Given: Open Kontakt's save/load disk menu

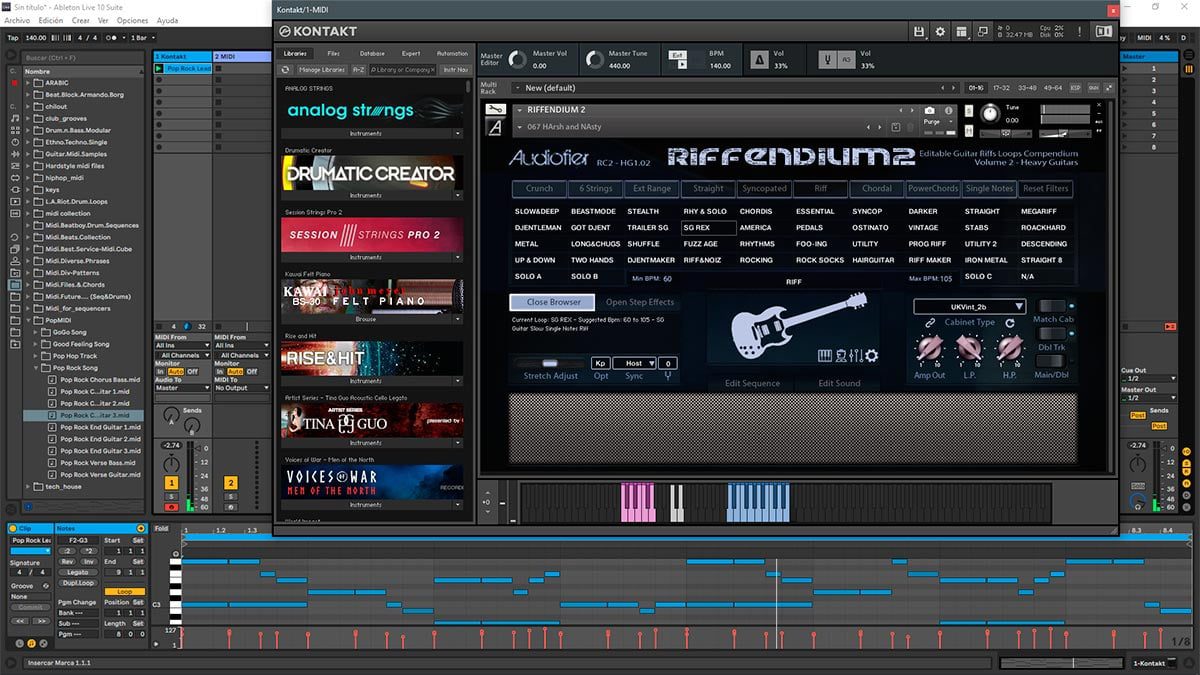Looking at the screenshot, I should [919, 32].
